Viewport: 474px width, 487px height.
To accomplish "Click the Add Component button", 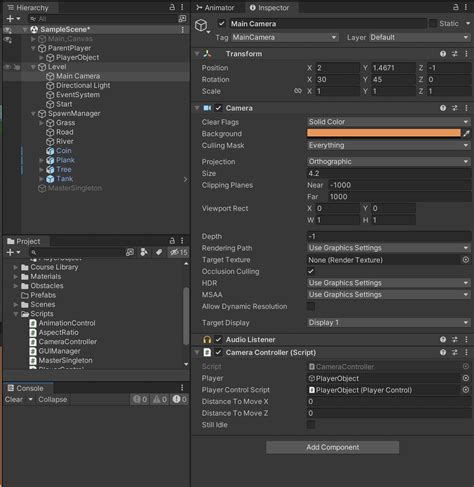I will [x=333, y=447].
